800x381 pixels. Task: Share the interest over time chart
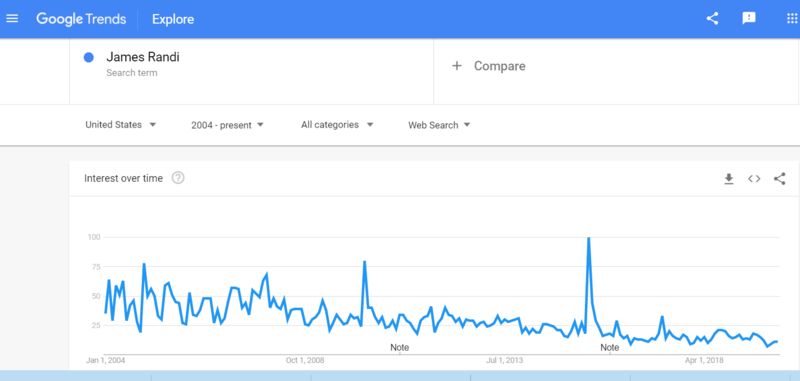coord(779,179)
